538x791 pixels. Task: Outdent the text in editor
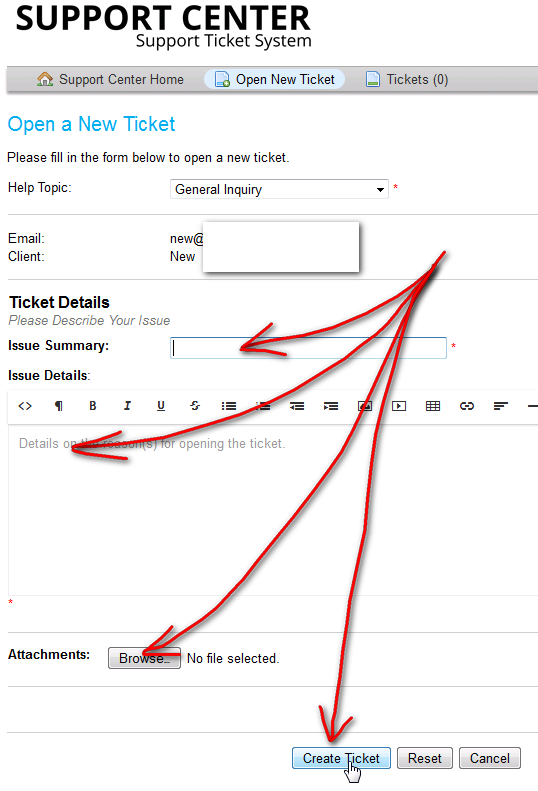(x=297, y=406)
